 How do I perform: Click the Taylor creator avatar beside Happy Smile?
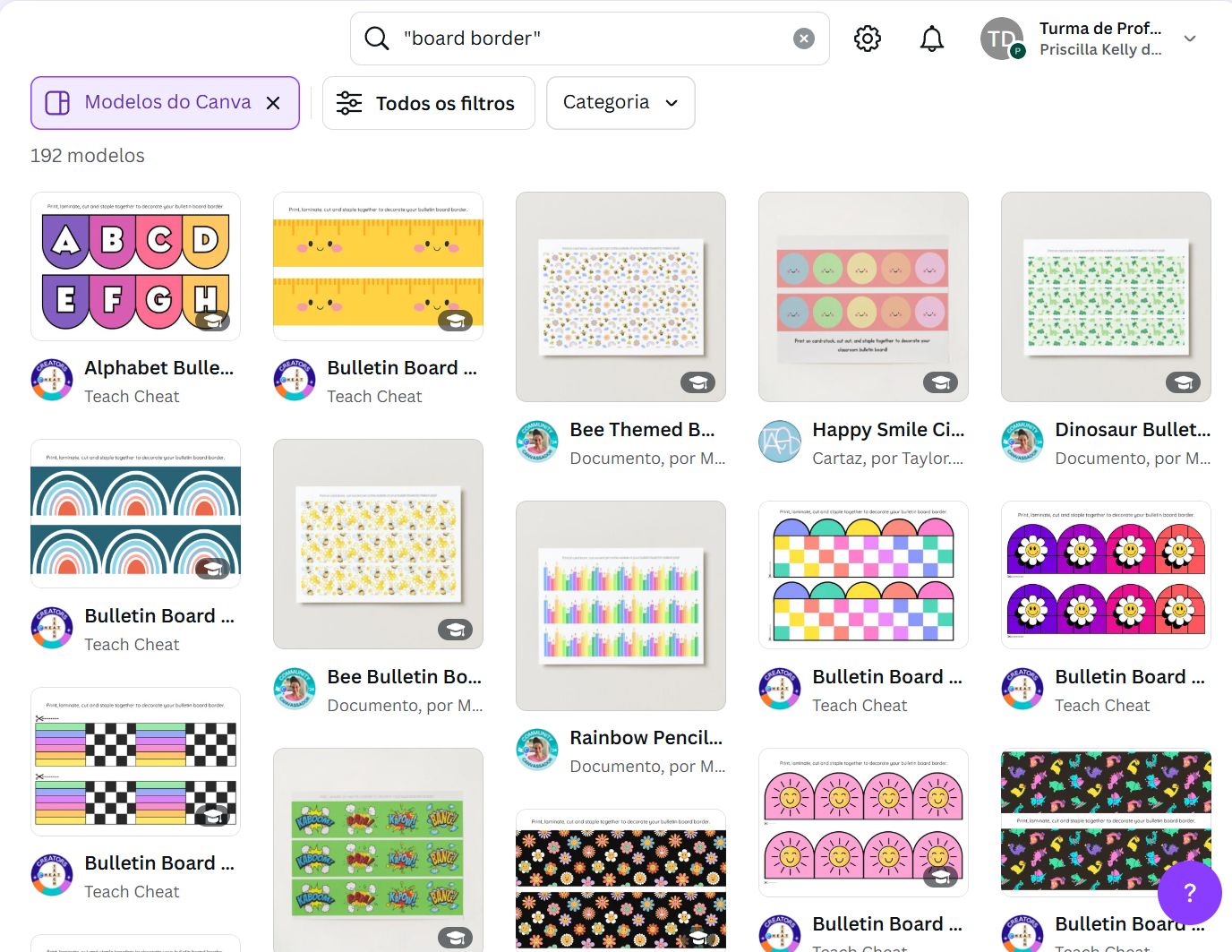(x=780, y=442)
